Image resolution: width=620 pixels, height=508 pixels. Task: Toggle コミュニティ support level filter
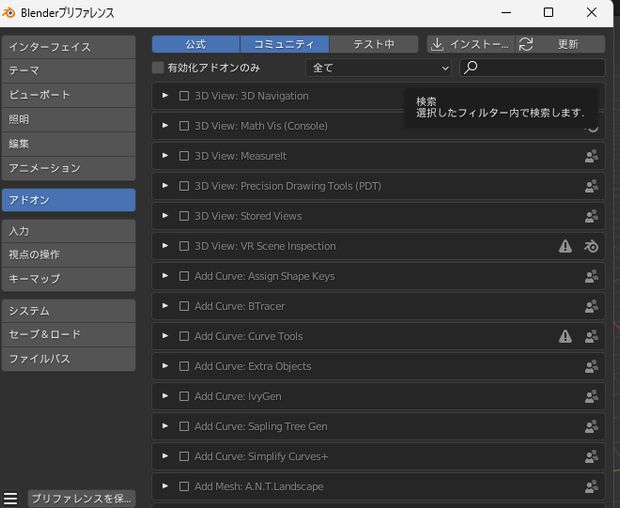pos(285,44)
